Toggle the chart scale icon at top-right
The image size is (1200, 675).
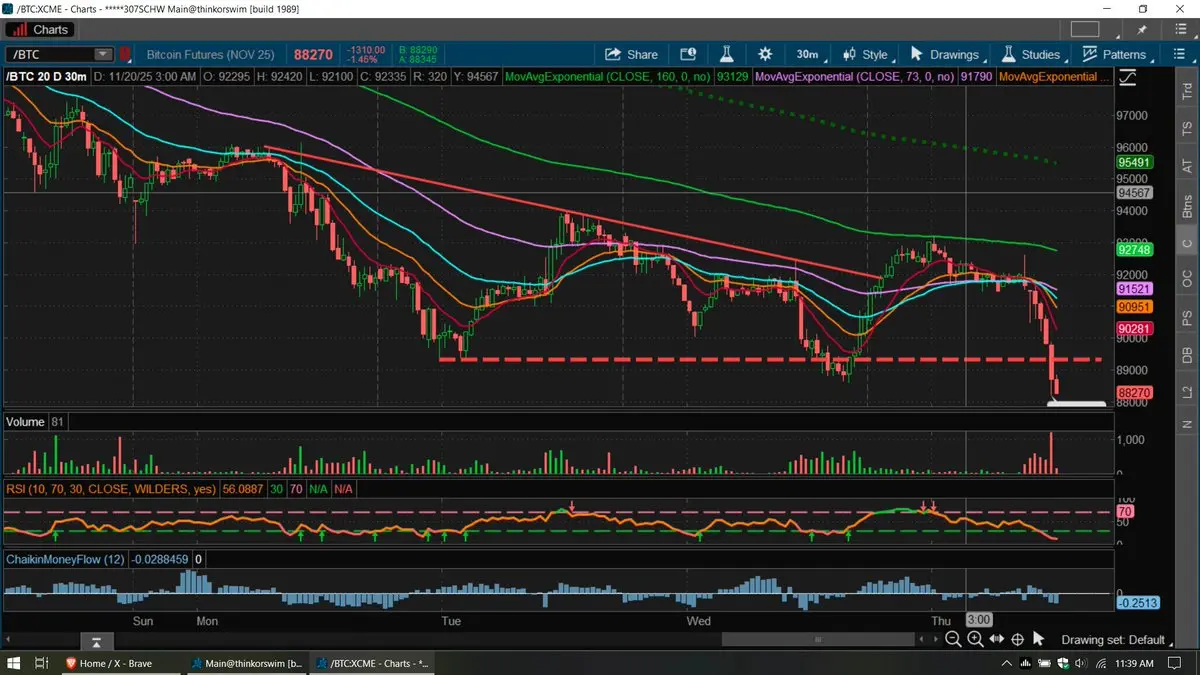coord(1128,76)
